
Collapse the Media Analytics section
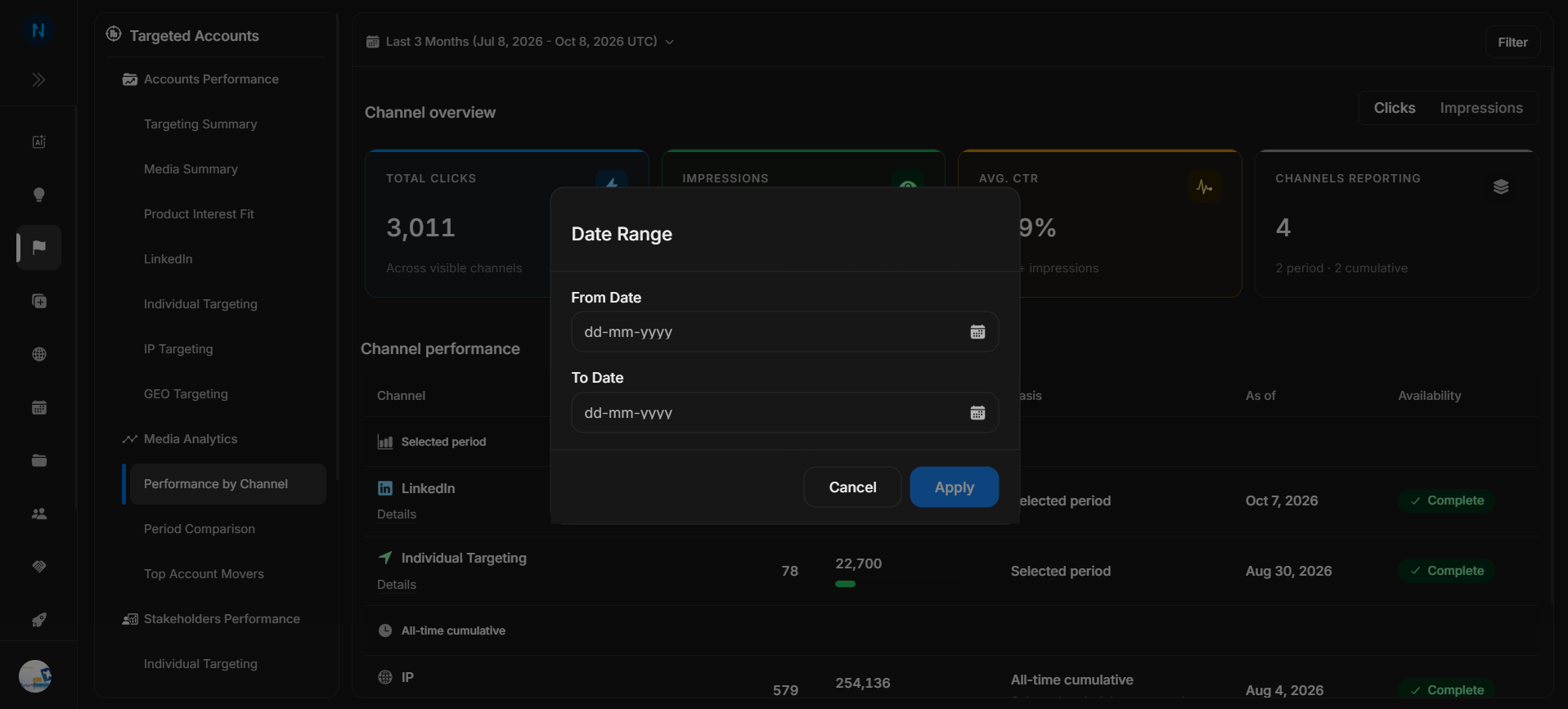[180, 439]
